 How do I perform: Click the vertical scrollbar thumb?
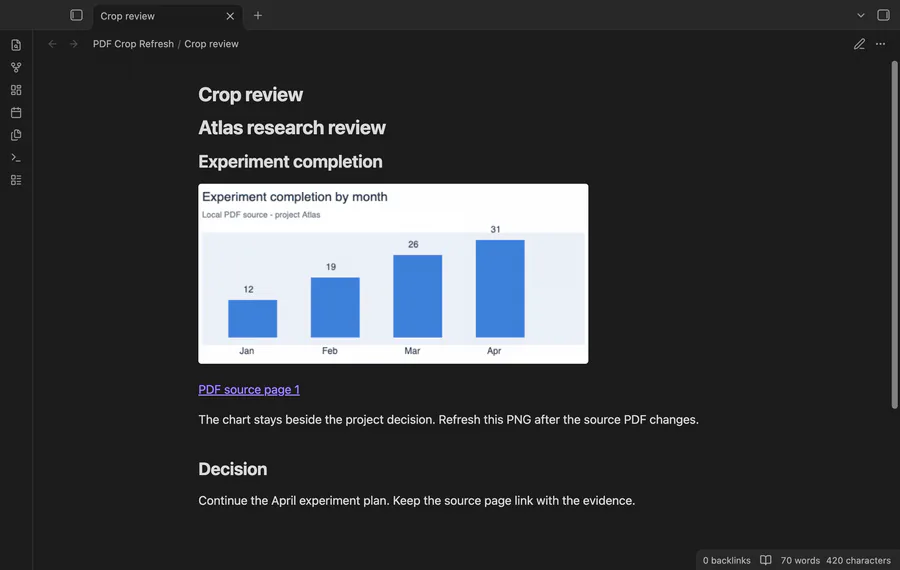(894, 235)
